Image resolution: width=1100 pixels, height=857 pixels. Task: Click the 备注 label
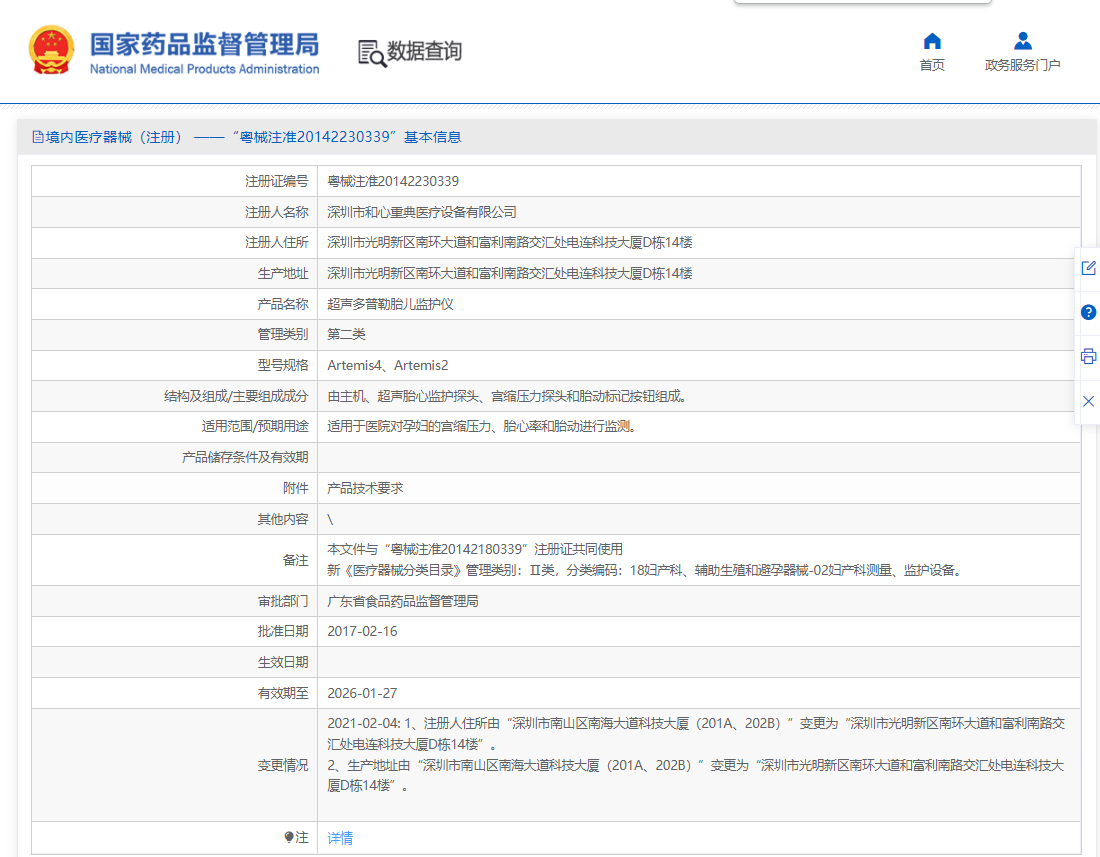tap(295, 560)
